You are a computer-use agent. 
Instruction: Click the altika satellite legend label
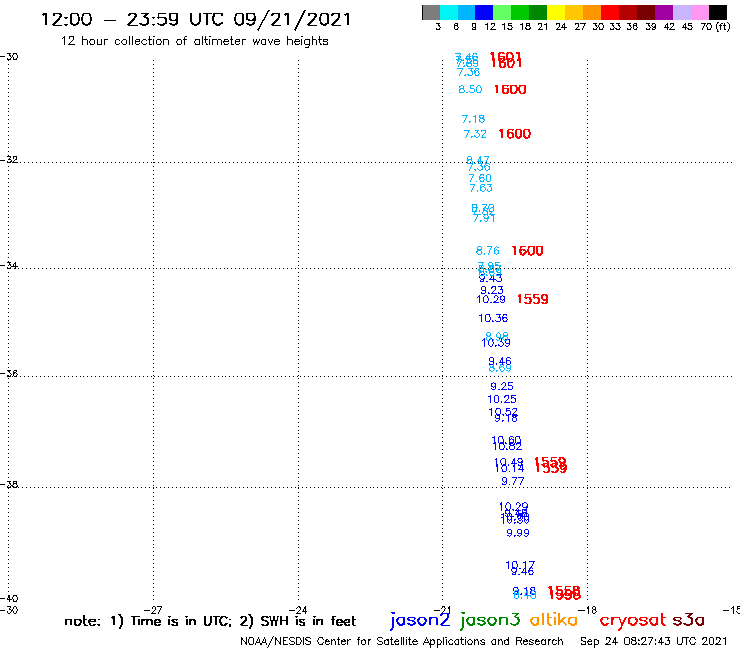[554, 619]
